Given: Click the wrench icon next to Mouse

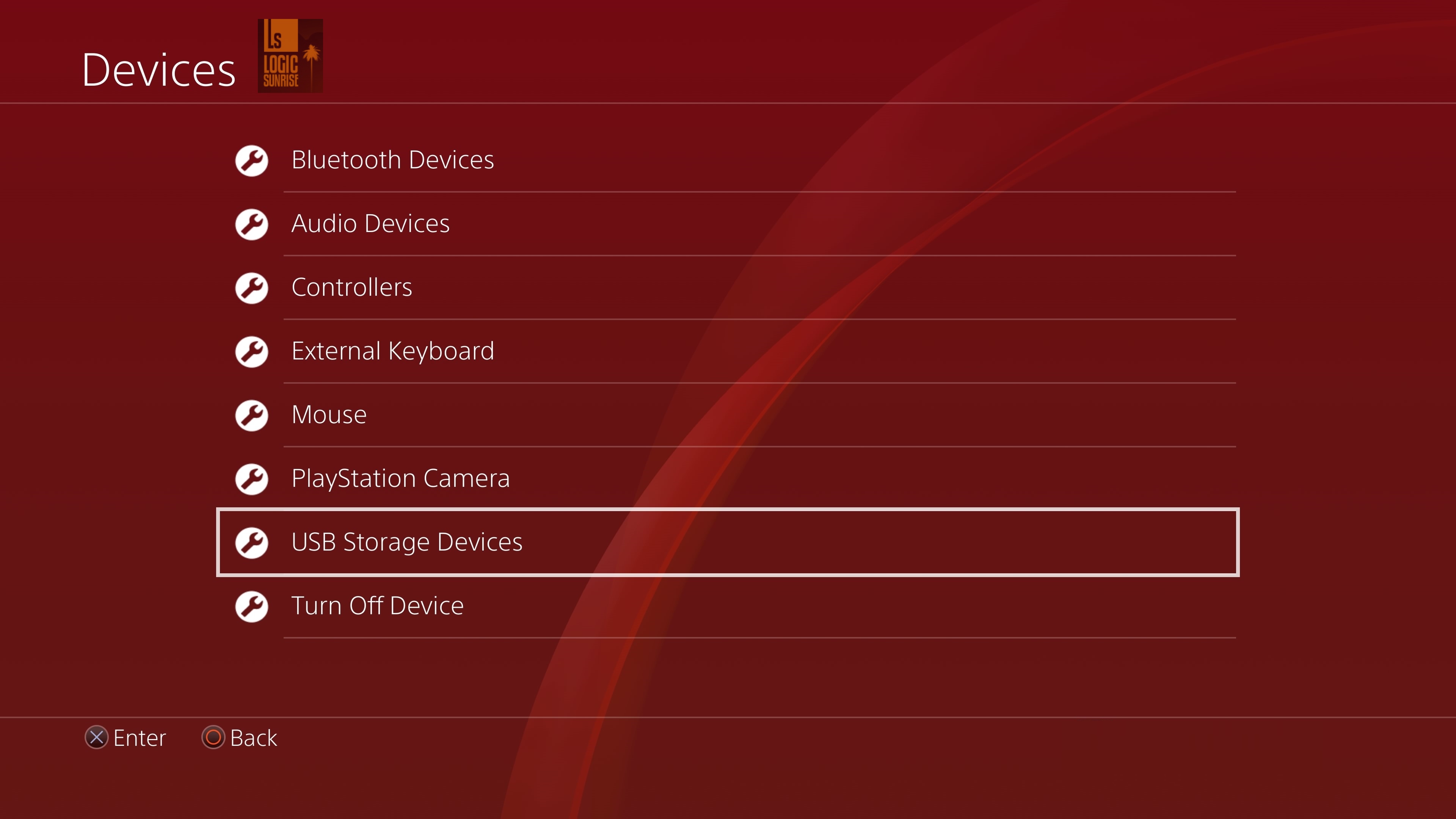Looking at the screenshot, I should [x=251, y=416].
